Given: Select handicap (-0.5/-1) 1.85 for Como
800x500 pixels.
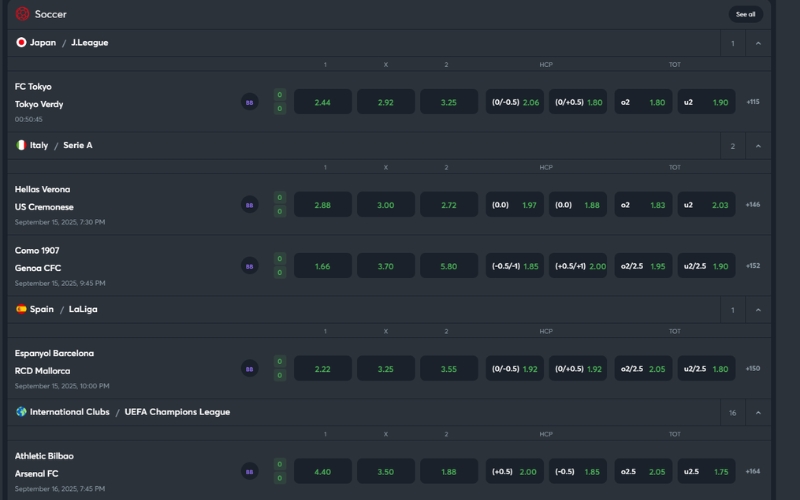Looking at the screenshot, I should coord(515,266).
